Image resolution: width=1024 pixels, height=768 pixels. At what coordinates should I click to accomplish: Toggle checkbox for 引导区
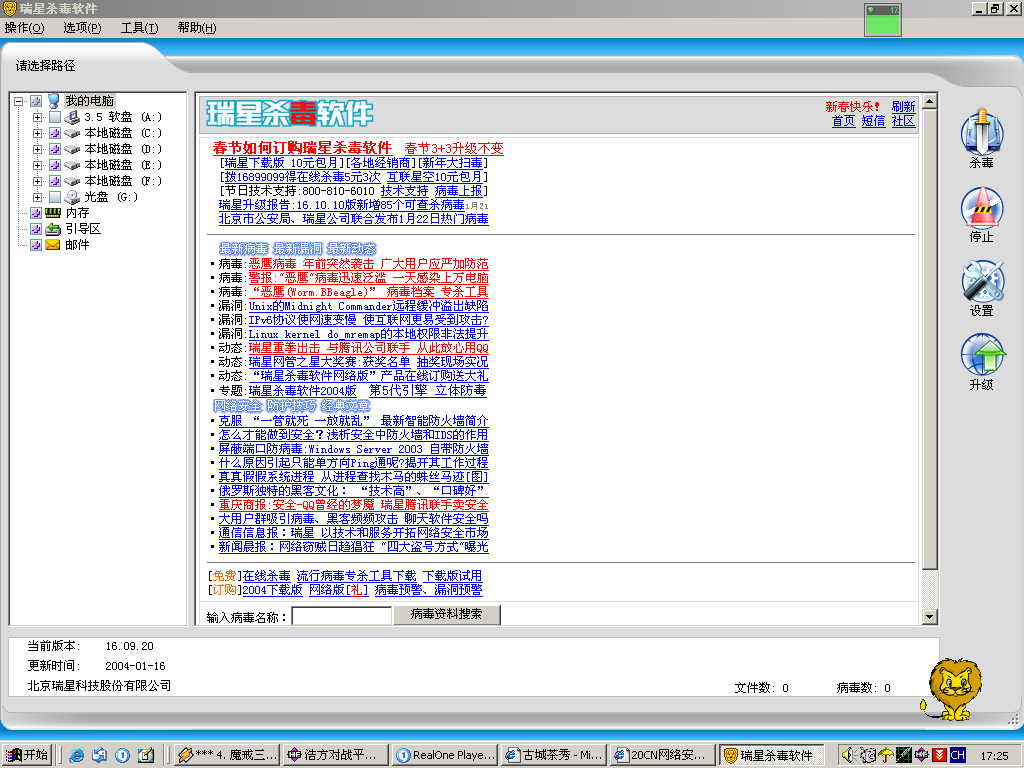(x=36, y=229)
